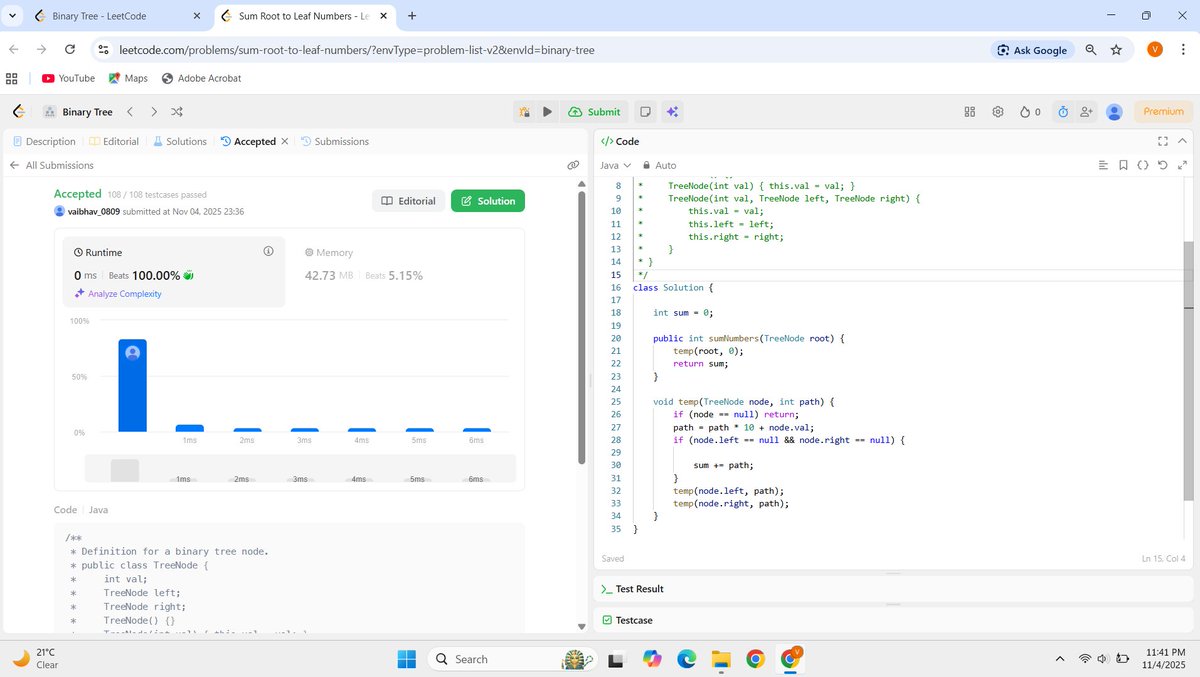The height and width of the screenshot is (677, 1200).
Task: Open the user profile avatar
Action: (x=1115, y=112)
